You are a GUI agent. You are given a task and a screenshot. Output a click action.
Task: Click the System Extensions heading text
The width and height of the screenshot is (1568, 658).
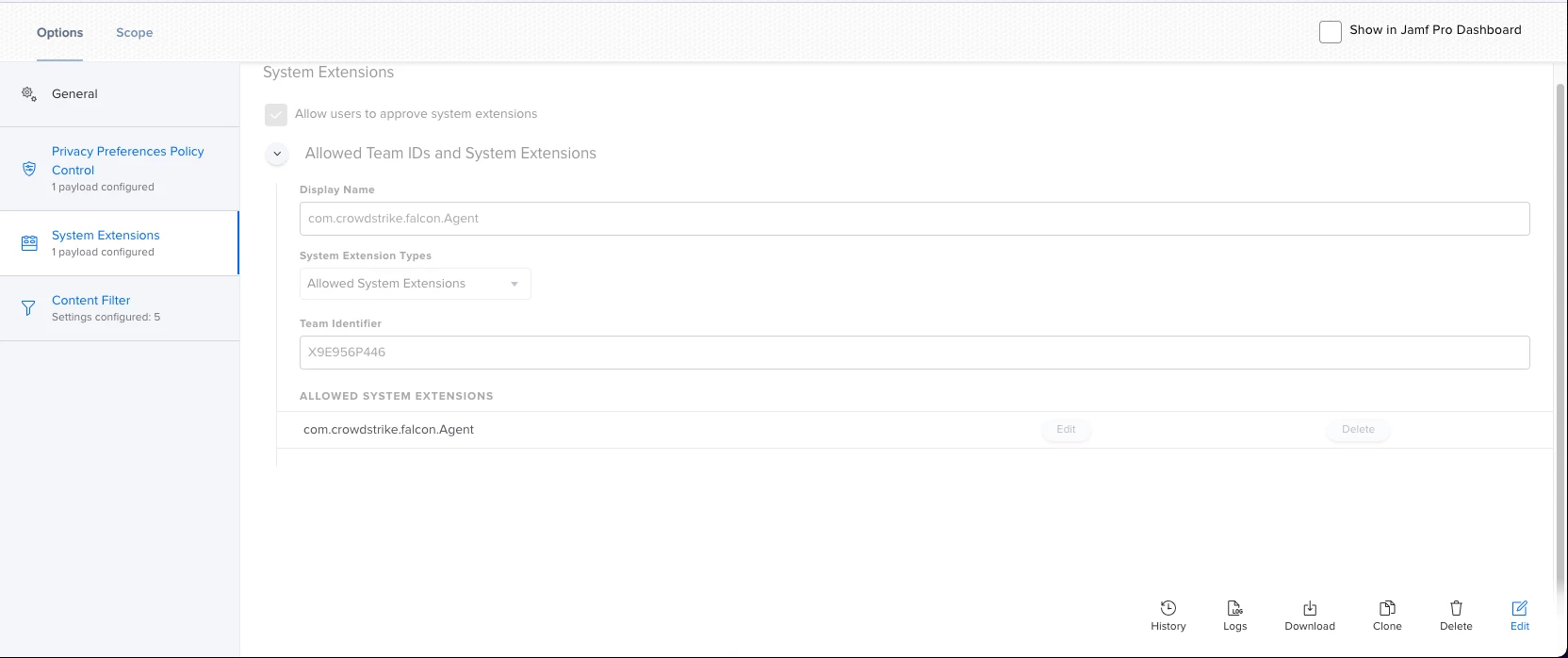pos(328,73)
